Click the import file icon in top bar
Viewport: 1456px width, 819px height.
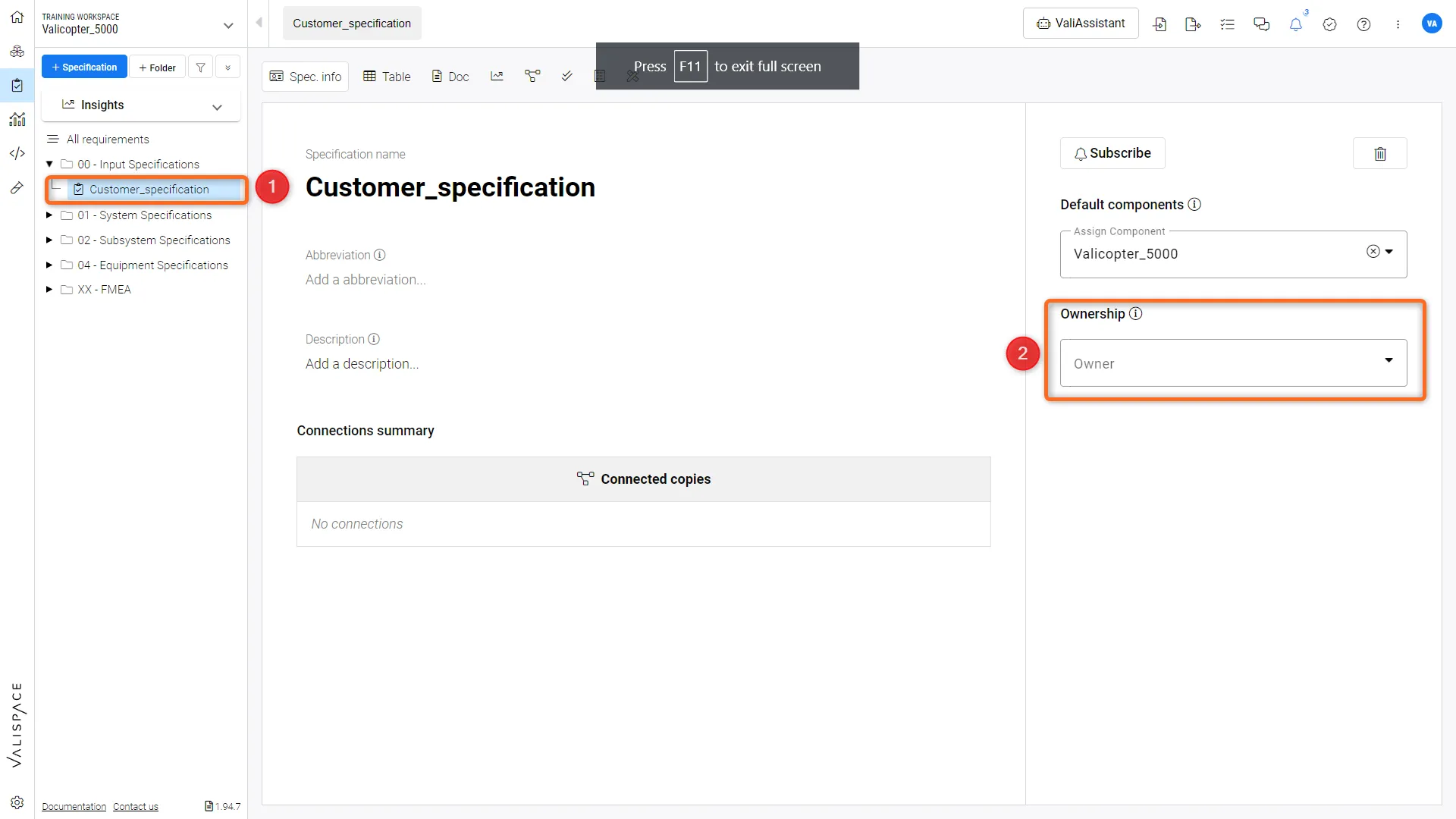coord(1159,24)
